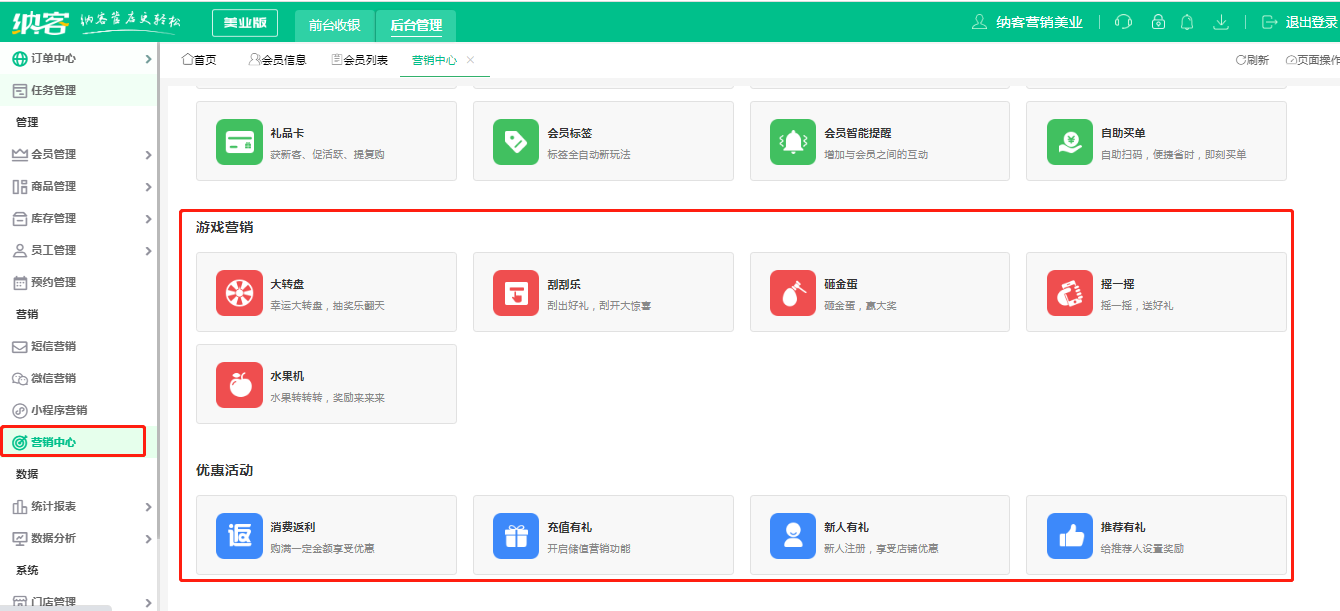The width and height of the screenshot is (1340, 611).
Task: Switch to 会员信息 tab
Action: [277, 60]
